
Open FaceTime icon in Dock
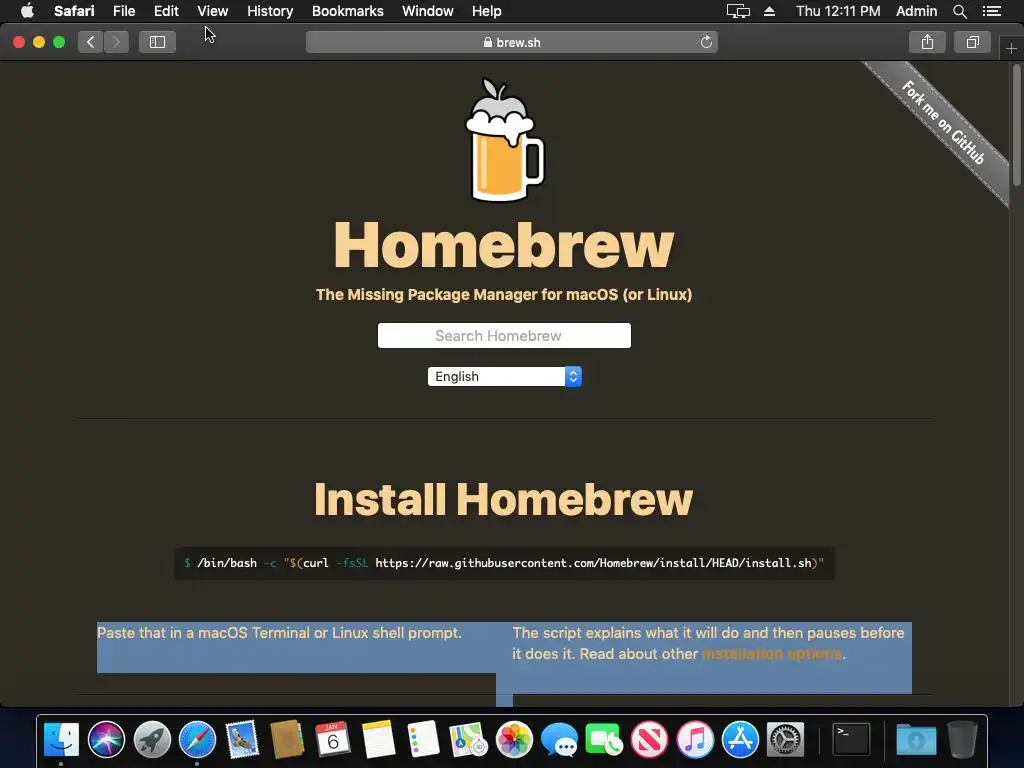coord(604,740)
